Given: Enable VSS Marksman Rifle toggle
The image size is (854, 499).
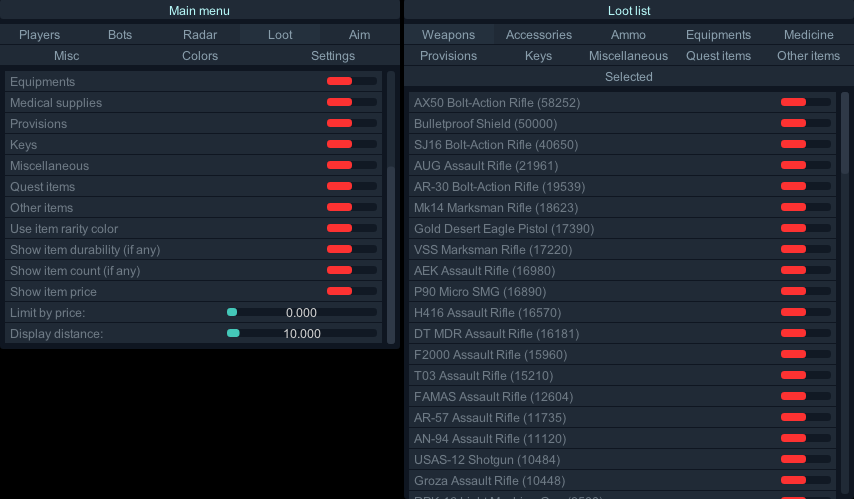Looking at the screenshot, I should point(806,249).
